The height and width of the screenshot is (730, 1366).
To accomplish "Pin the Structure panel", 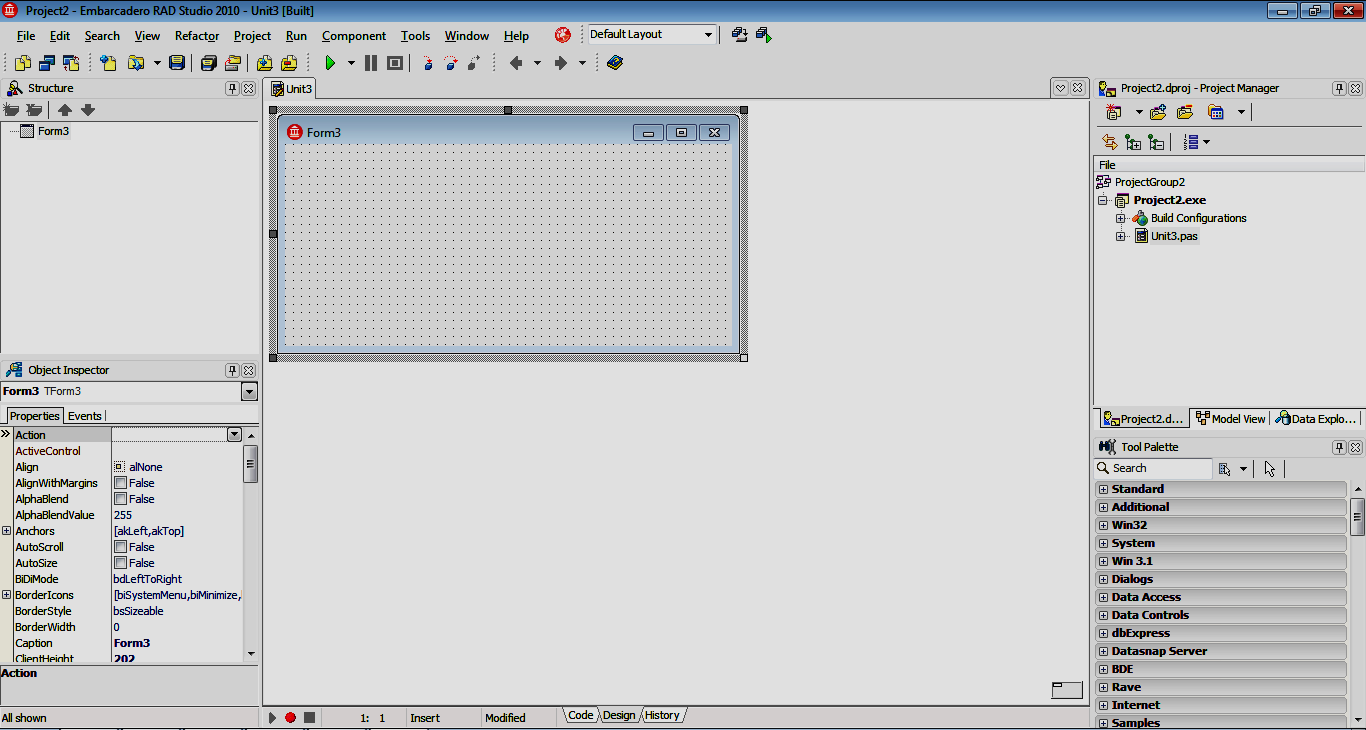I will pos(232,89).
